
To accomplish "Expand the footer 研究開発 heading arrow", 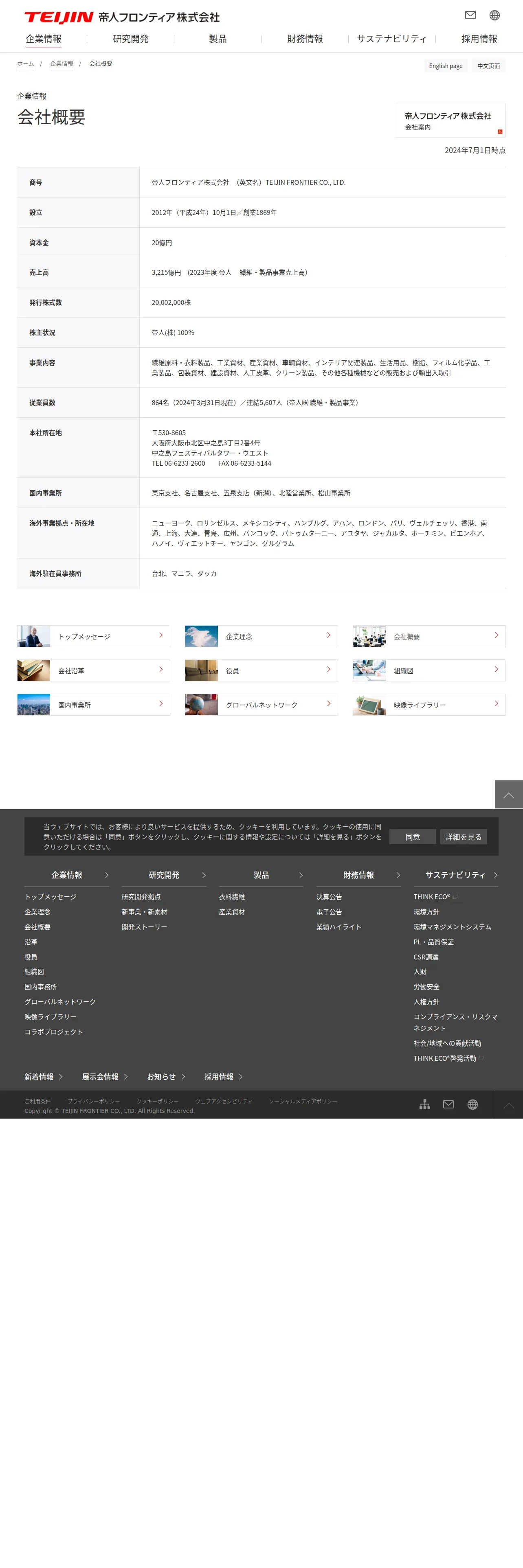I will tap(204, 875).
